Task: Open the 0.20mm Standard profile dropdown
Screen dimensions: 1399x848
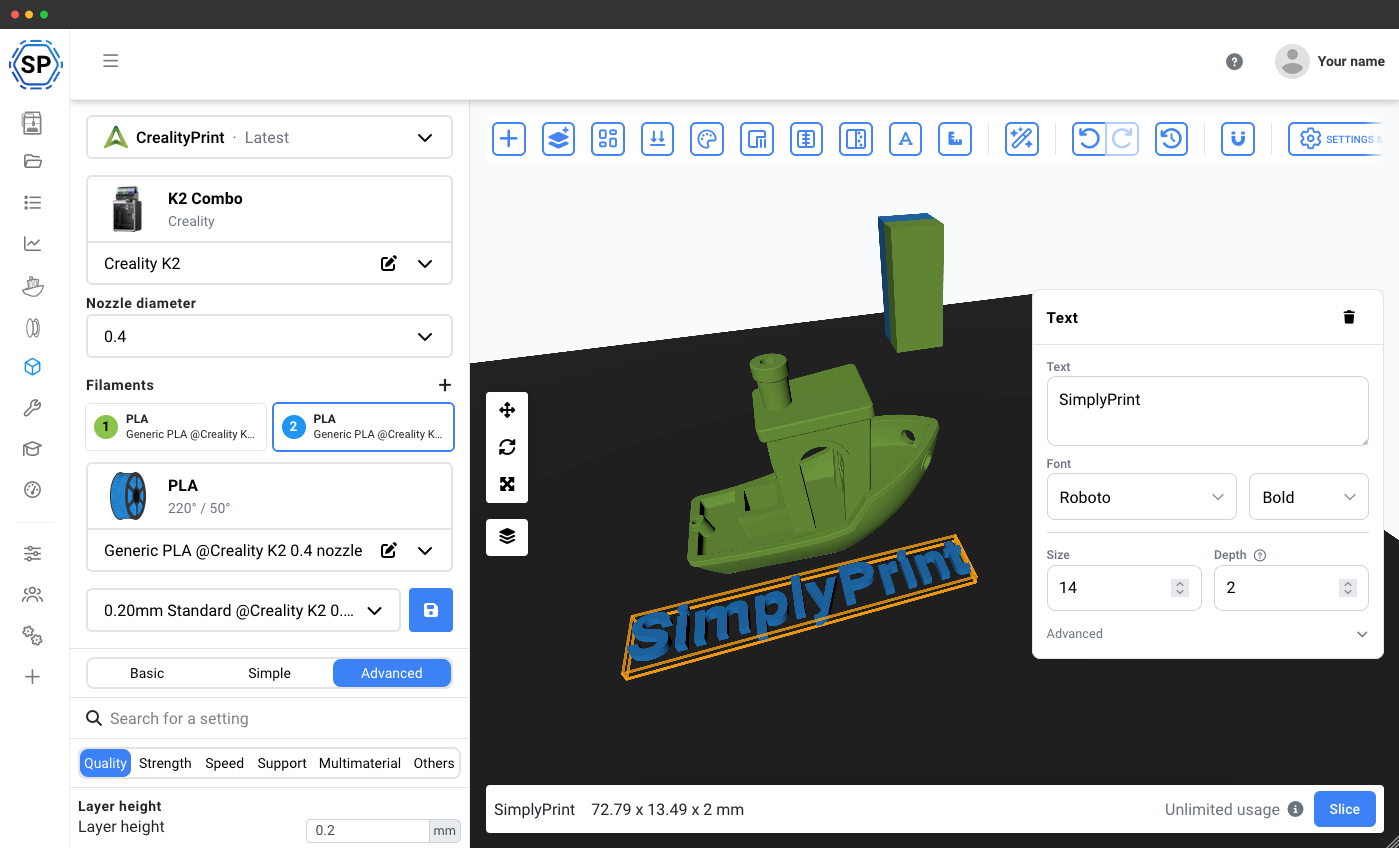Action: (244, 610)
